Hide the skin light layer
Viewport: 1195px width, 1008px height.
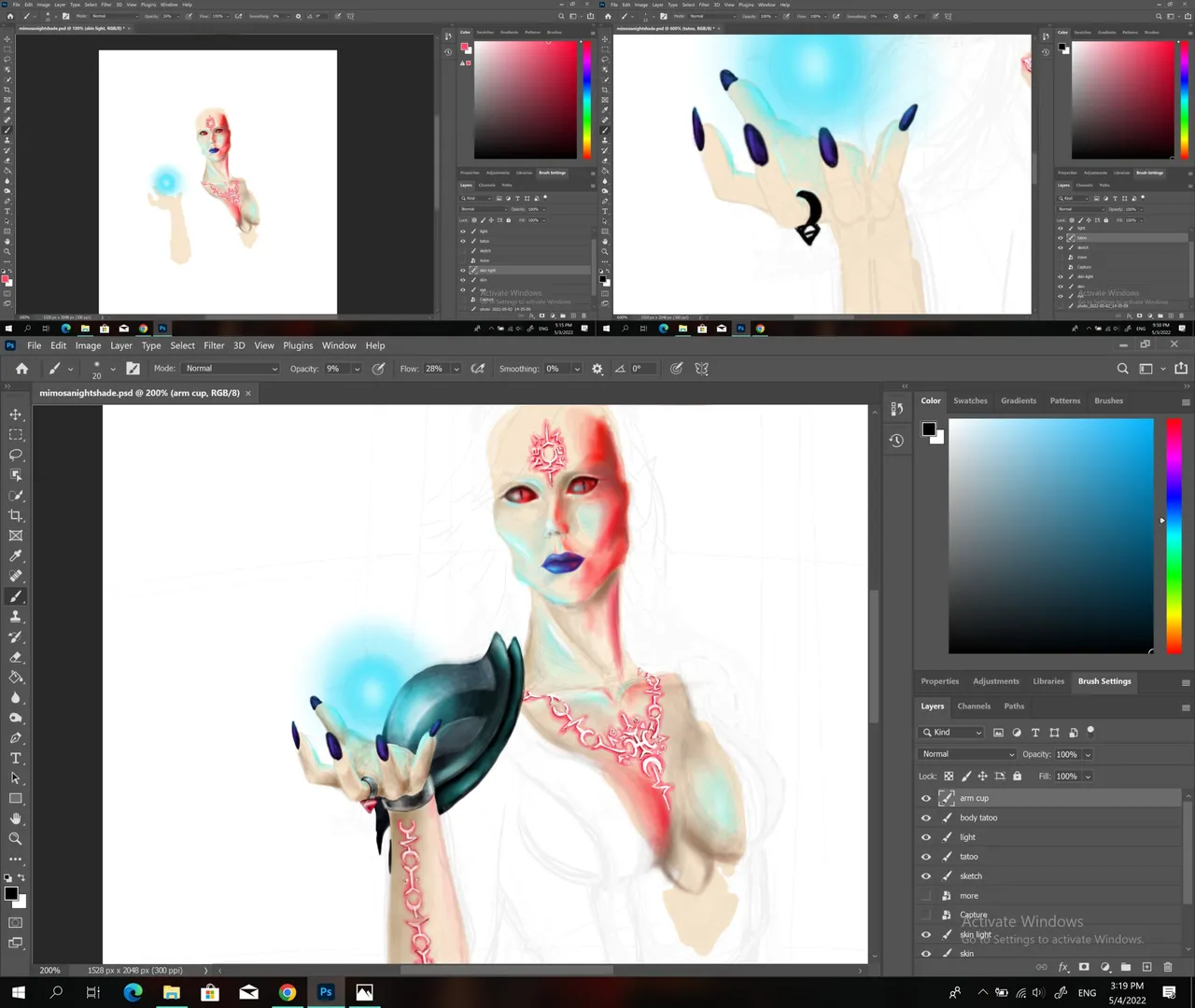tap(926, 934)
